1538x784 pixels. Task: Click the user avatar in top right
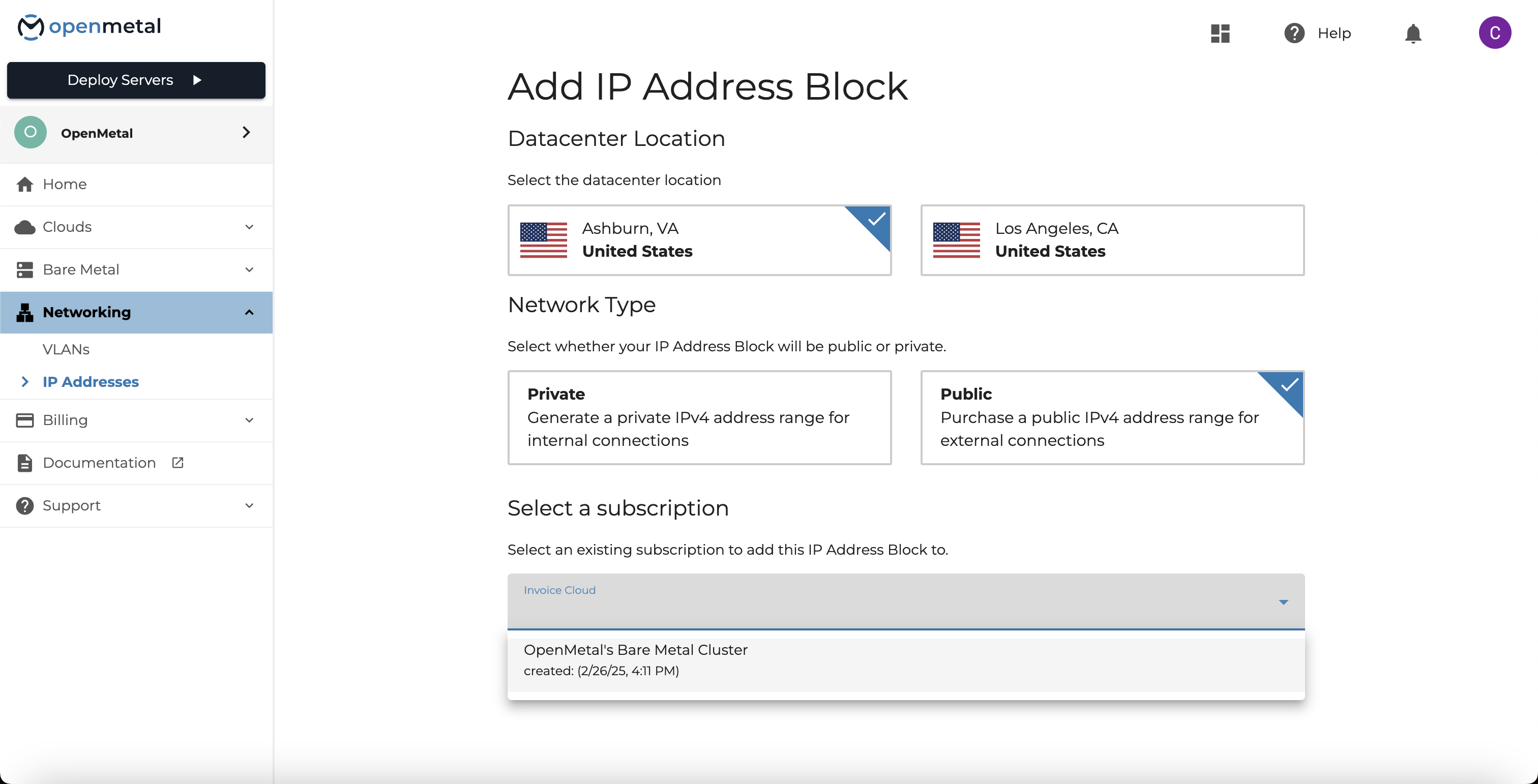point(1496,33)
